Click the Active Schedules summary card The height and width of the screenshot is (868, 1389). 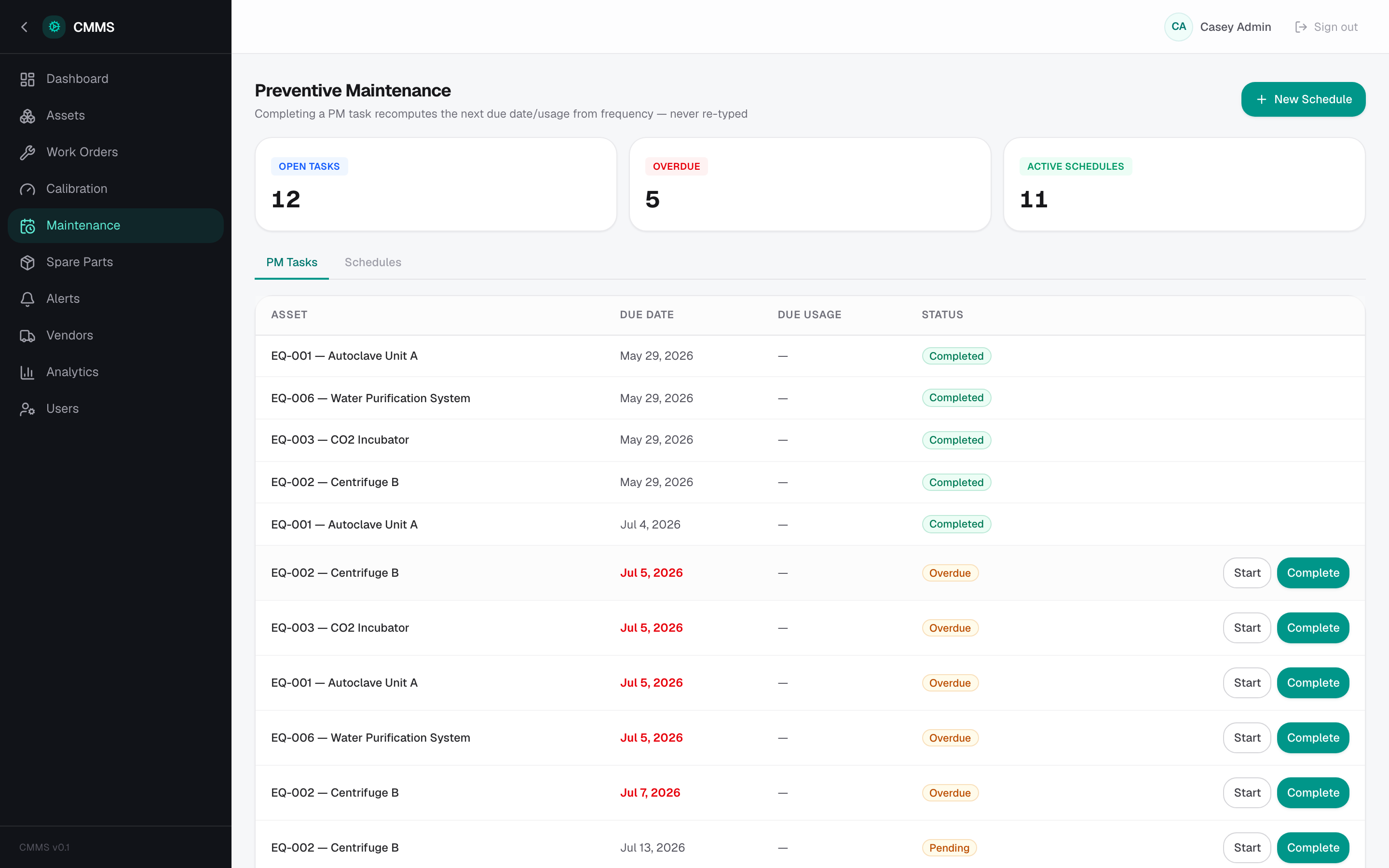tap(1184, 184)
